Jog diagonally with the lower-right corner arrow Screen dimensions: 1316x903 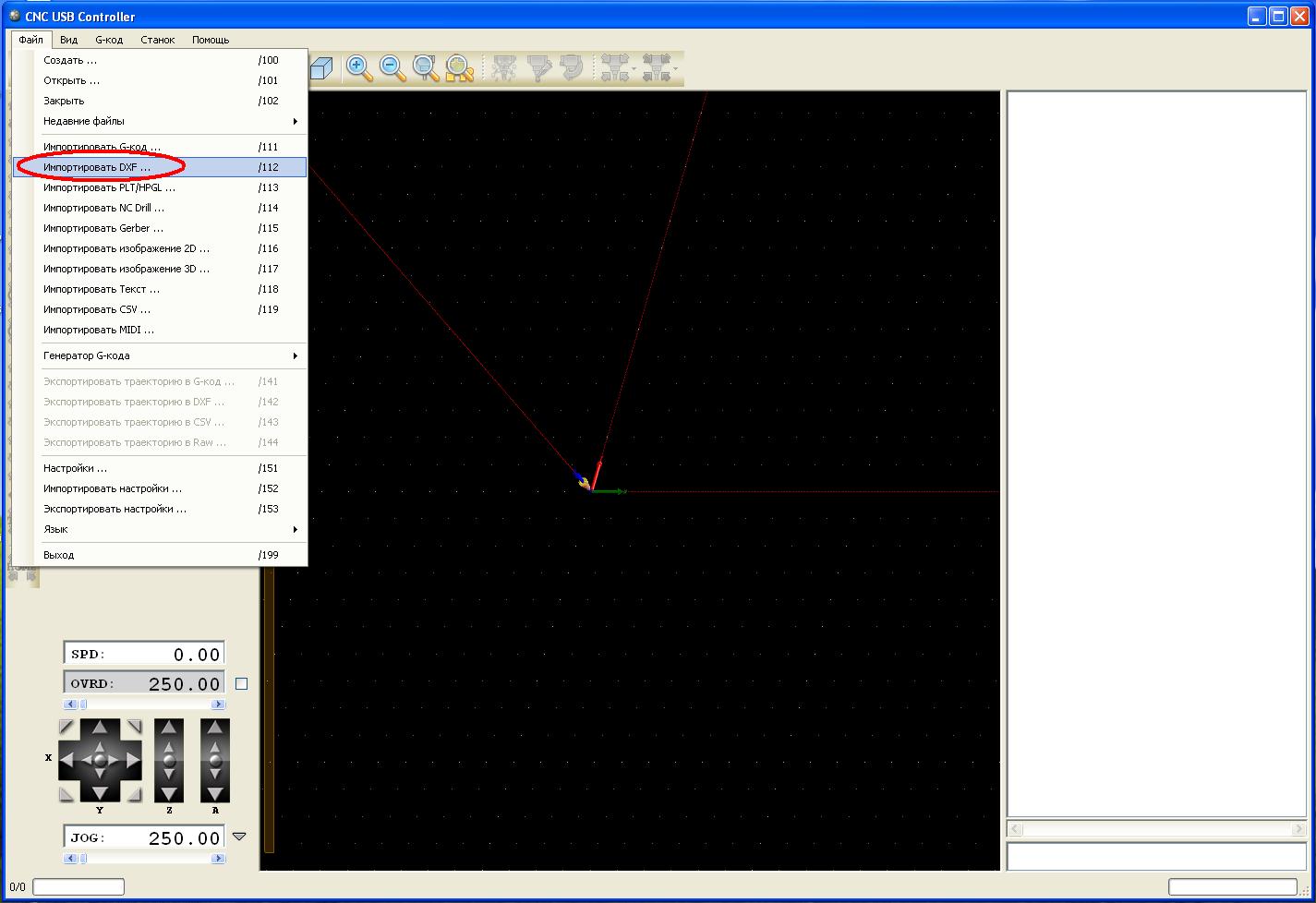coord(134,794)
